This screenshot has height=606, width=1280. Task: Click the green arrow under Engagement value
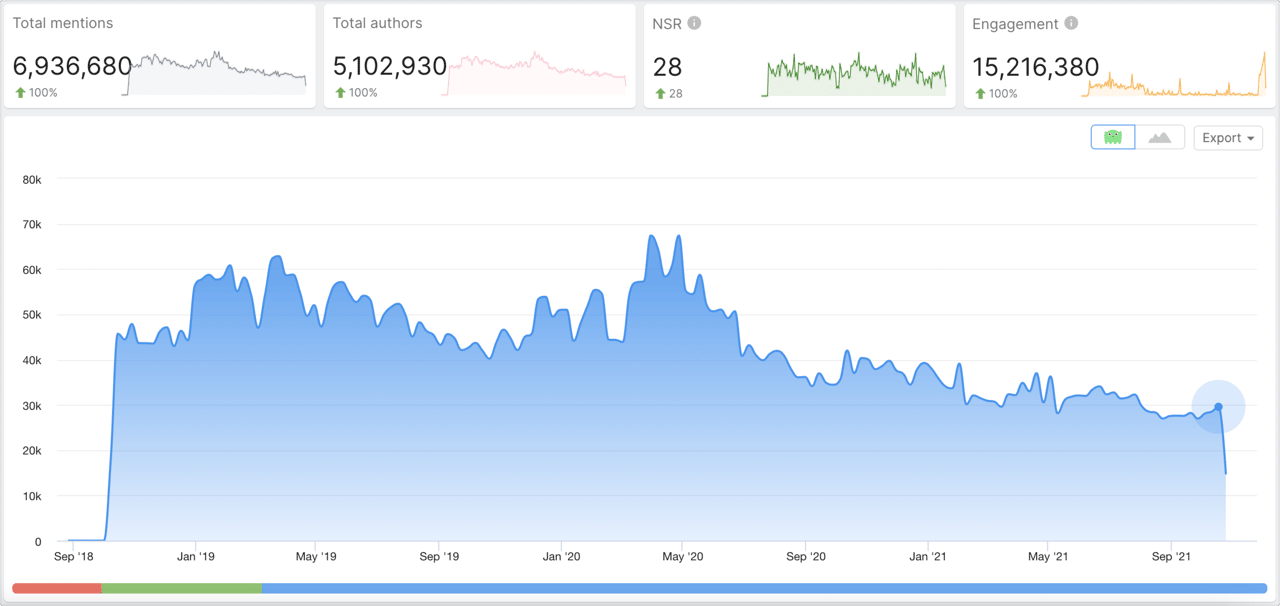pos(980,94)
